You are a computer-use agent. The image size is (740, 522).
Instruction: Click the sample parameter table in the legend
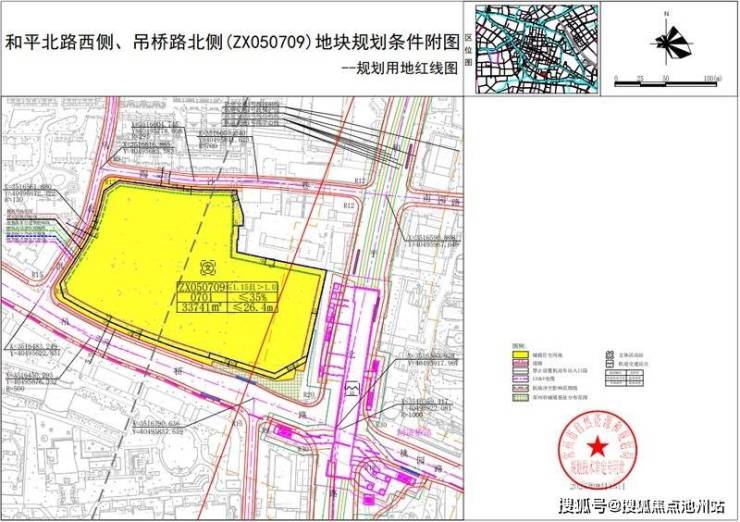point(624,379)
